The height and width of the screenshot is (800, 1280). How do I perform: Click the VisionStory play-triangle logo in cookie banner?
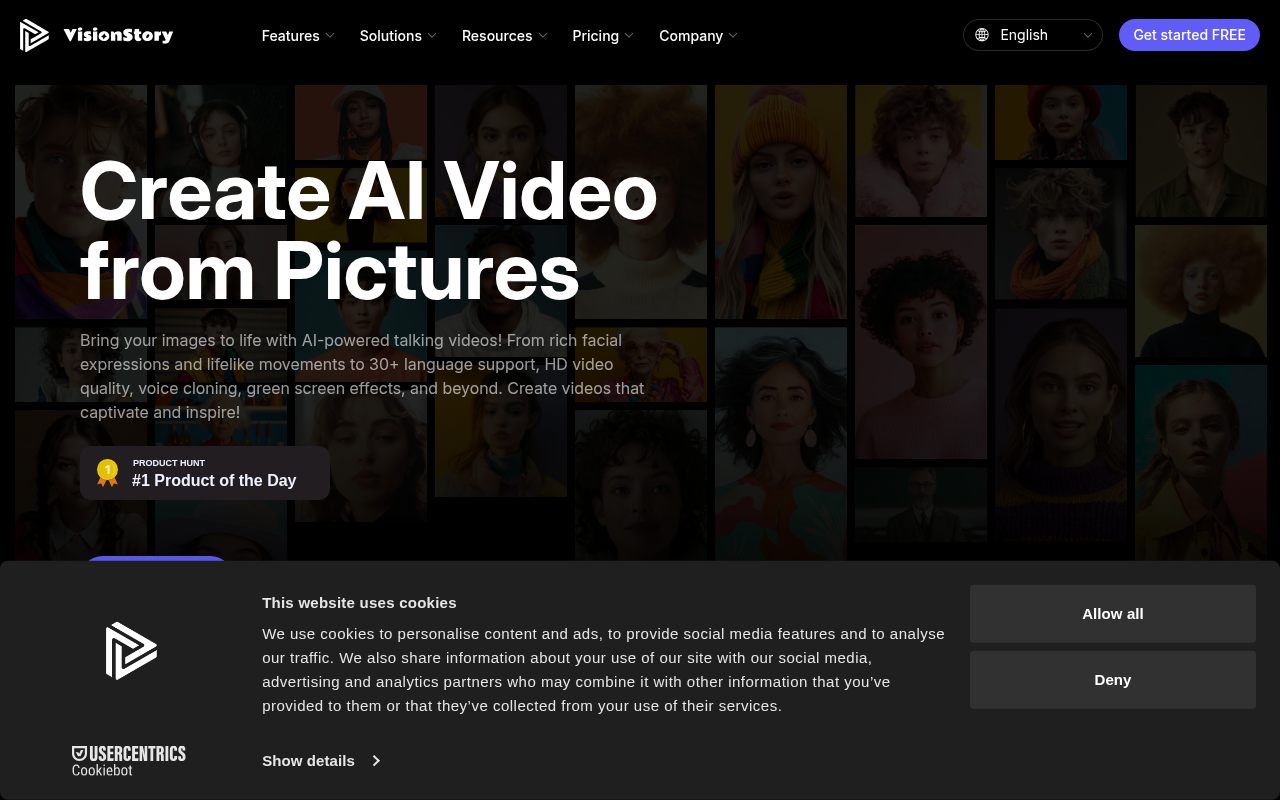[x=131, y=650]
